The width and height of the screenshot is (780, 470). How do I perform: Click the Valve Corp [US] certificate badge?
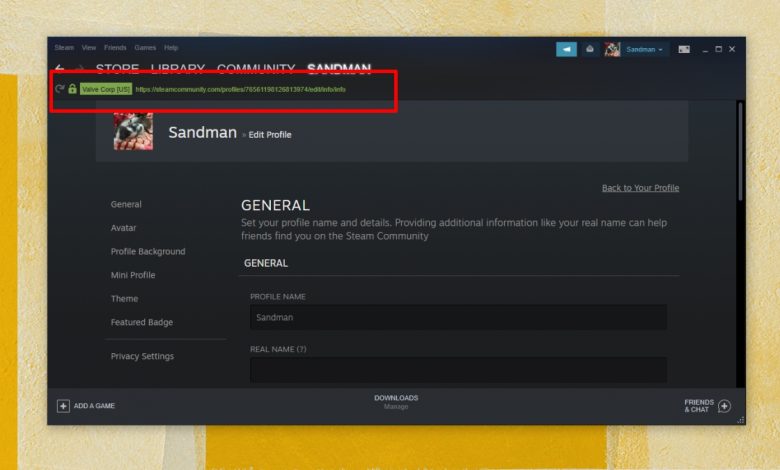coord(106,89)
